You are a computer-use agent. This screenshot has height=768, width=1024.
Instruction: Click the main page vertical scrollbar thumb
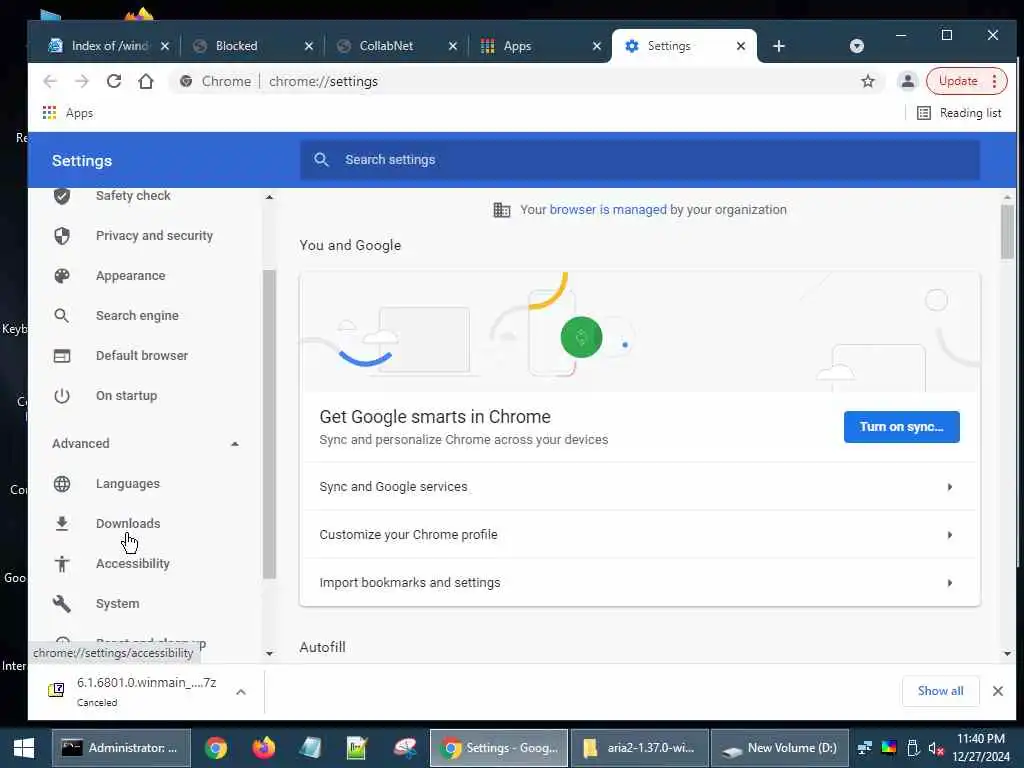1007,232
